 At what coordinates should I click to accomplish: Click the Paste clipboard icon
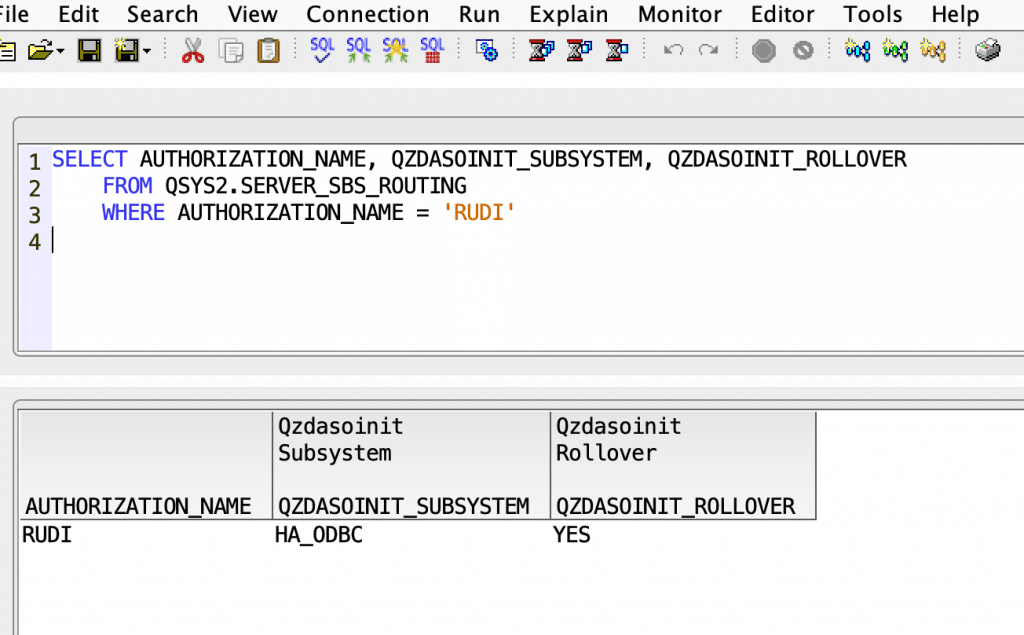[x=268, y=51]
